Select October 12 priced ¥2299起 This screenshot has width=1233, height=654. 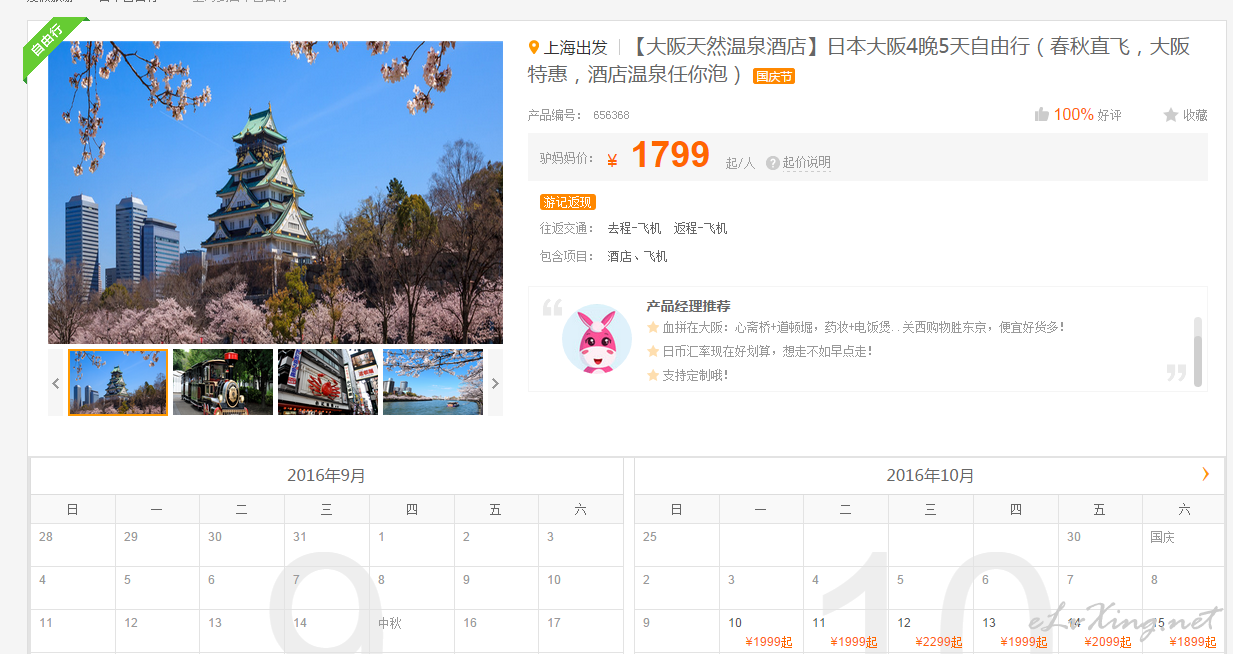click(931, 632)
